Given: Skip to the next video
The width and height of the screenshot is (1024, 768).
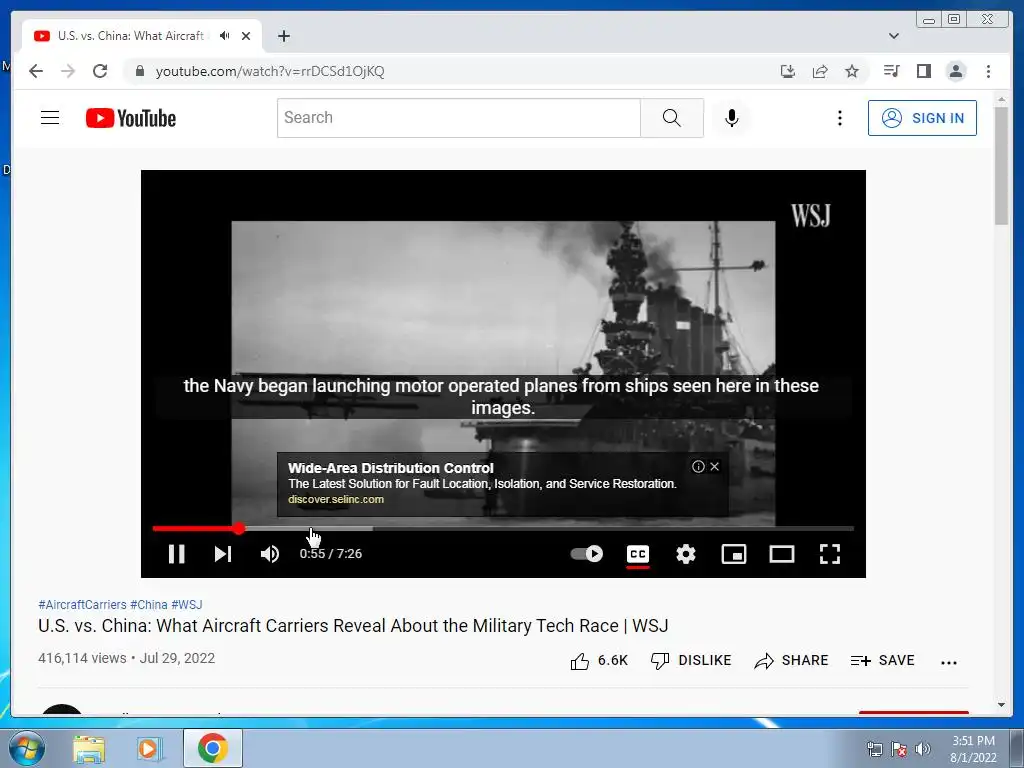Looking at the screenshot, I should tap(223, 554).
